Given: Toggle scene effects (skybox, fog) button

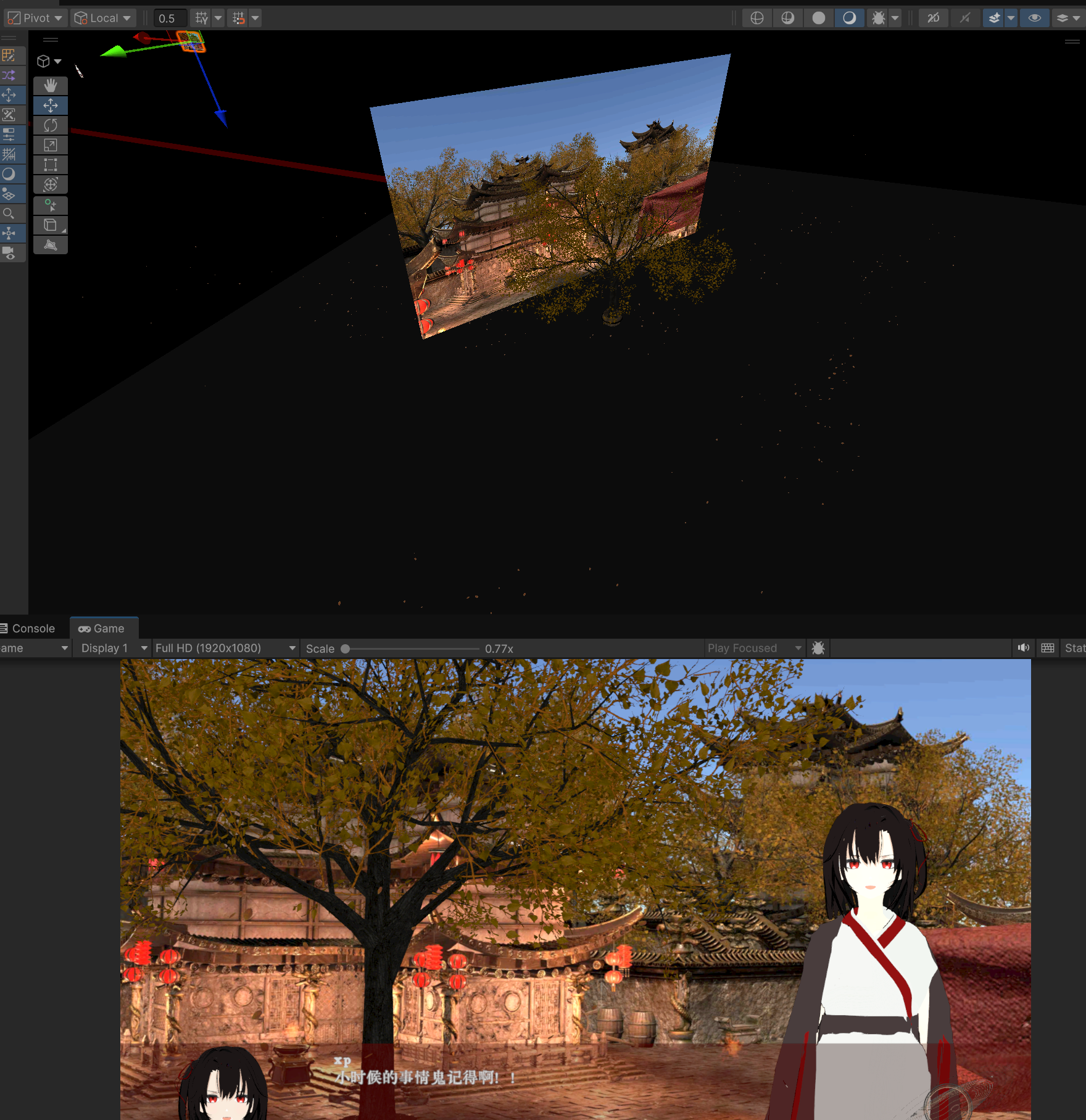Looking at the screenshot, I should [994, 18].
